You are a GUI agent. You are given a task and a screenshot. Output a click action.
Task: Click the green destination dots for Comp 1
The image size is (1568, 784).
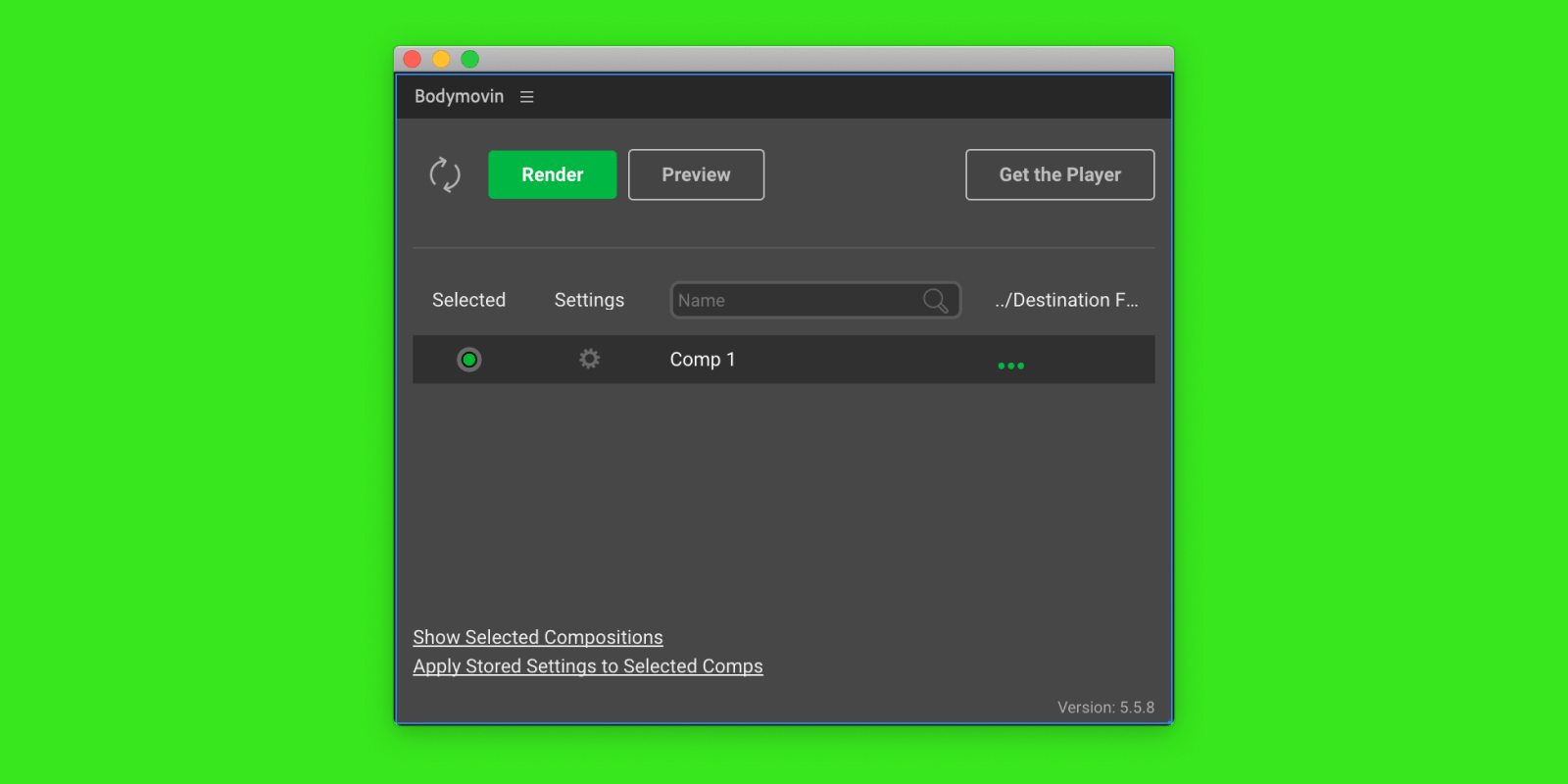[1010, 366]
